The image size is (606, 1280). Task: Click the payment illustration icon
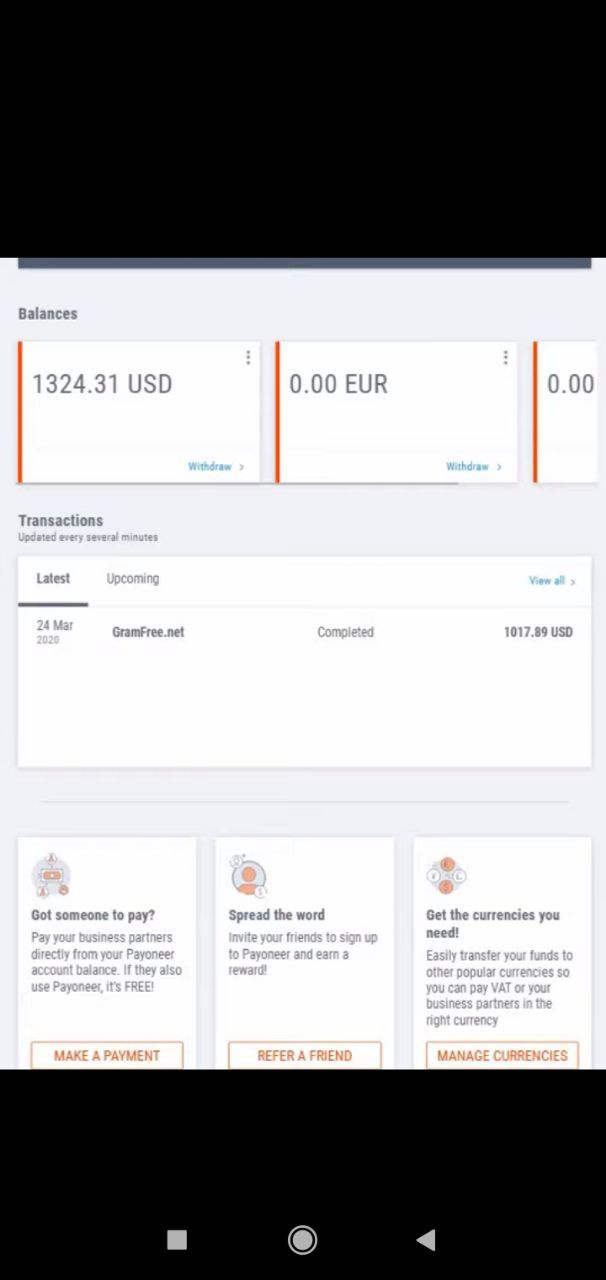[50, 876]
